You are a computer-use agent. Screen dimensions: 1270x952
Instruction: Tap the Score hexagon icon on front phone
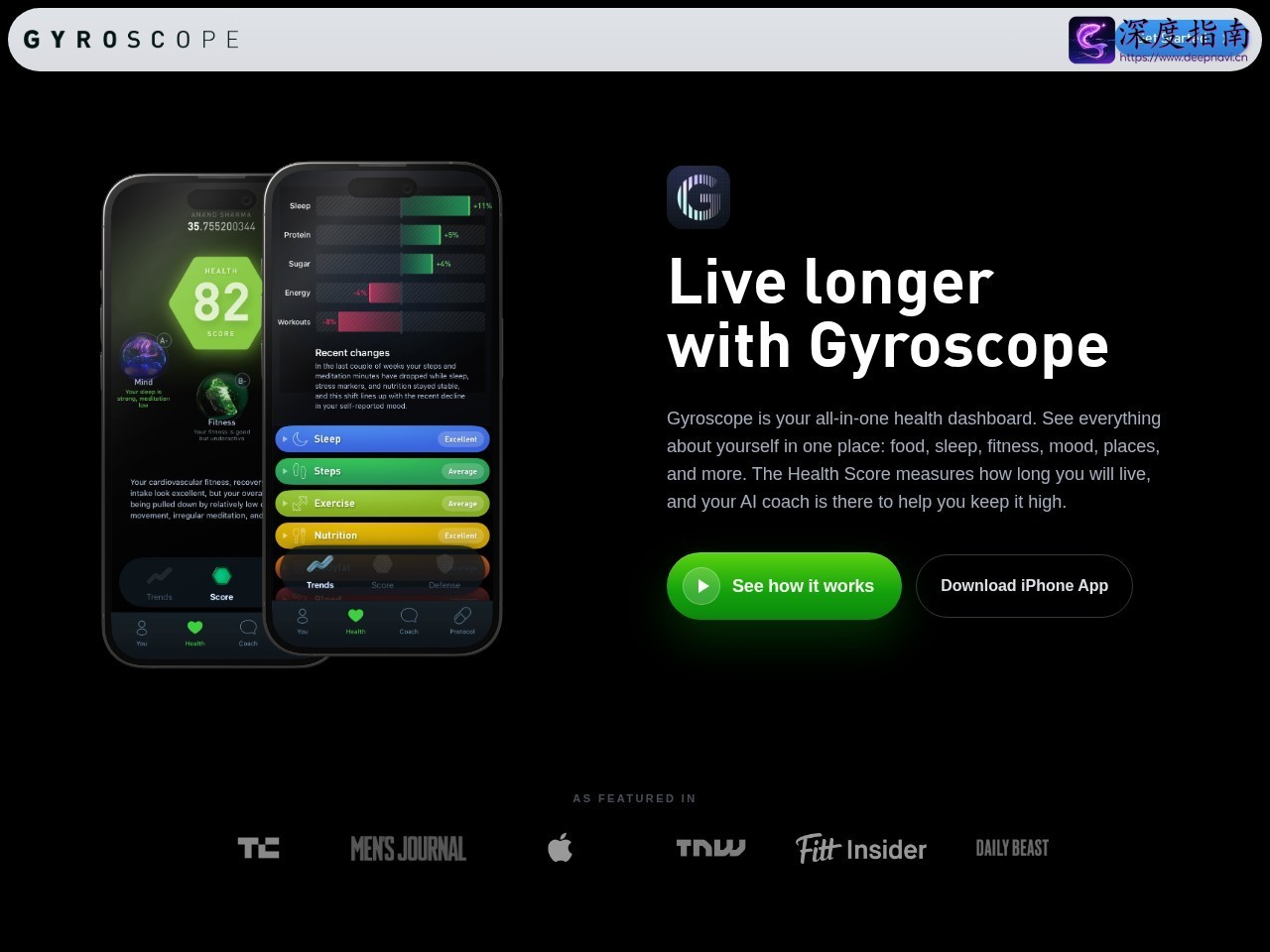(382, 564)
